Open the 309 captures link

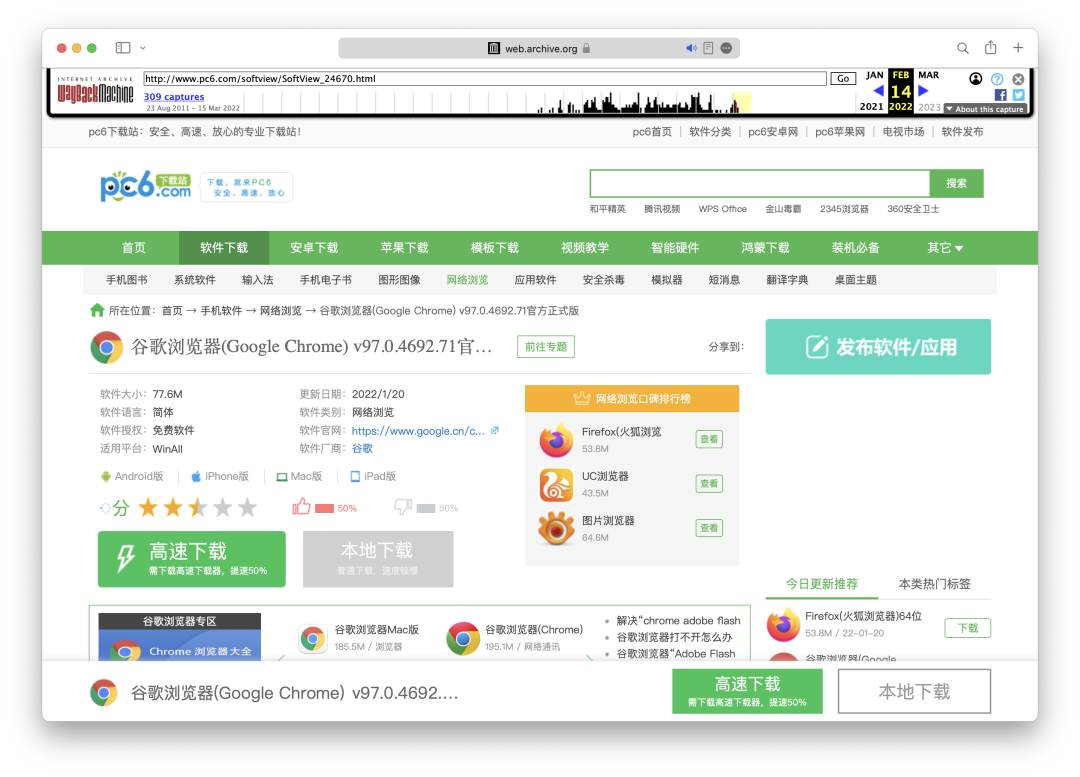pos(174,97)
